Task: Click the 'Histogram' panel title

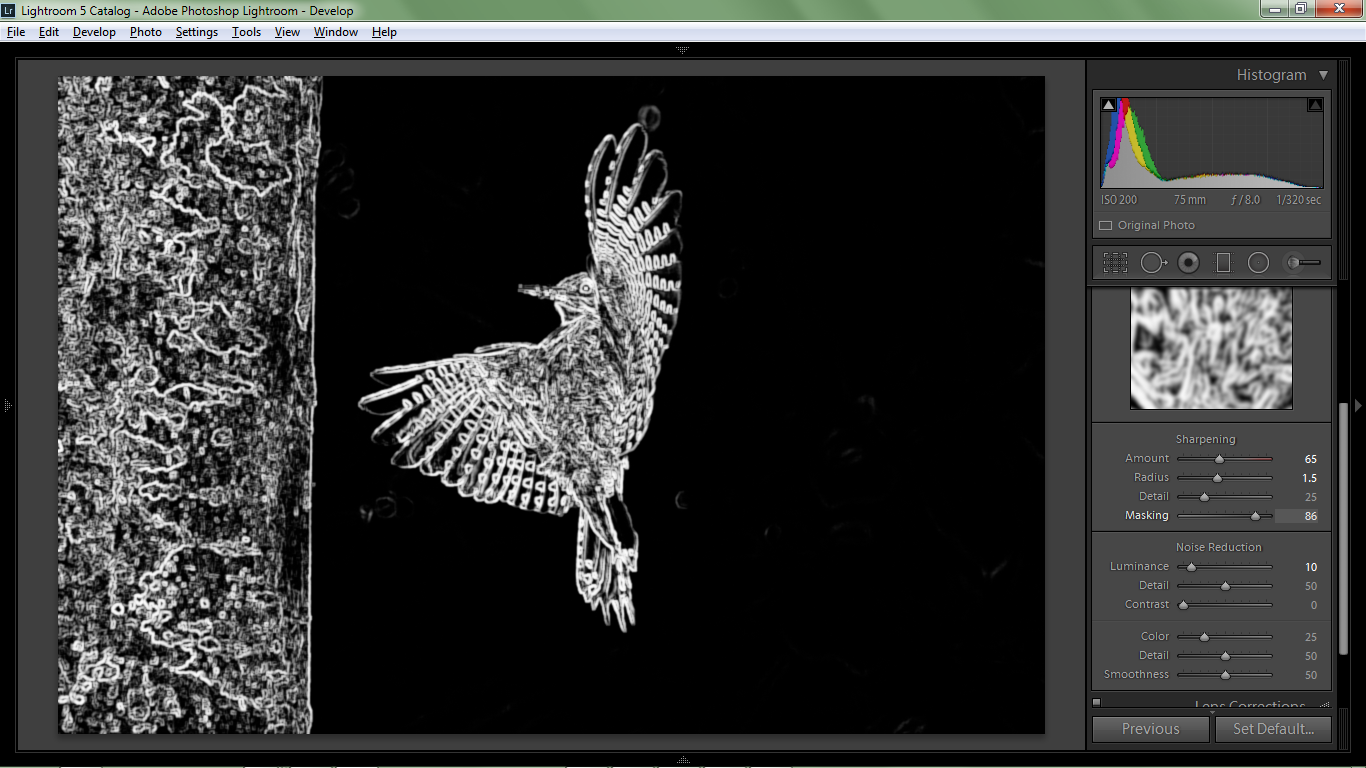Action: [1271, 75]
